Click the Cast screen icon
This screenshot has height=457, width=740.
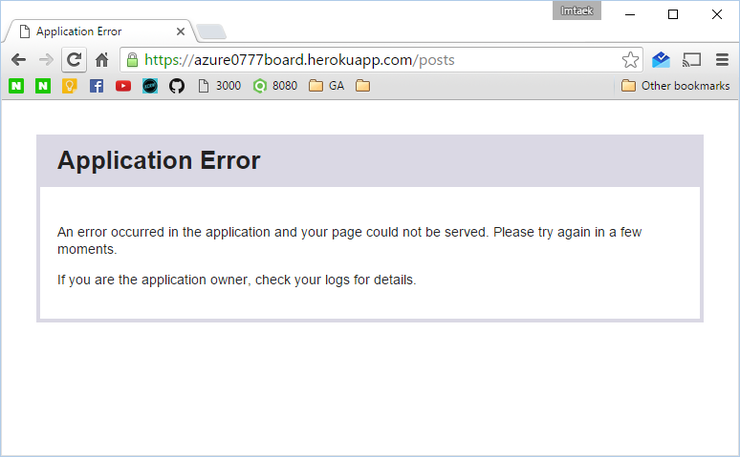(691, 60)
